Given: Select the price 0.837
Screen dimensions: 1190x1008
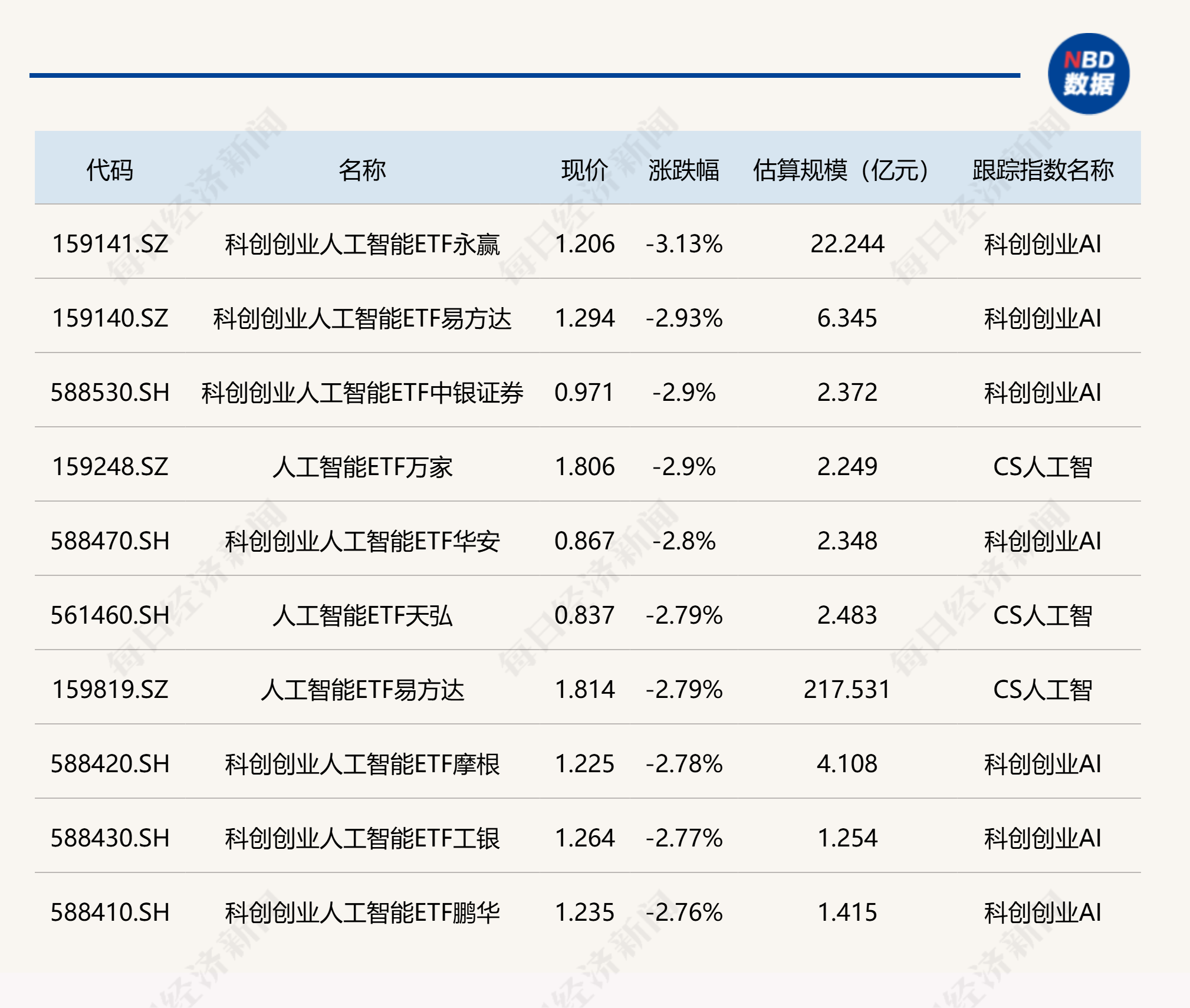Looking at the screenshot, I should [x=584, y=615].
